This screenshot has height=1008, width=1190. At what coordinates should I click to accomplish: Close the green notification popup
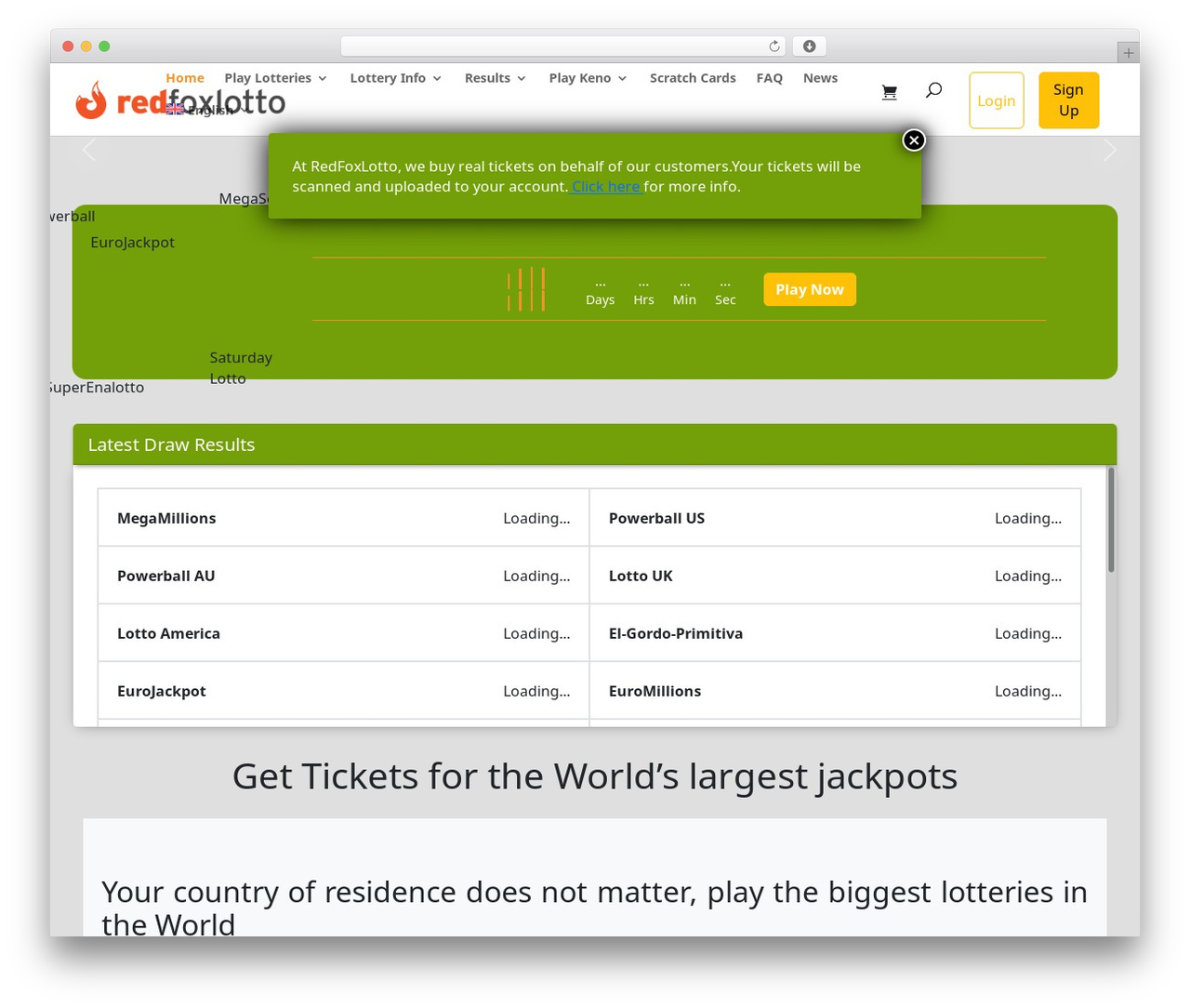[914, 139]
